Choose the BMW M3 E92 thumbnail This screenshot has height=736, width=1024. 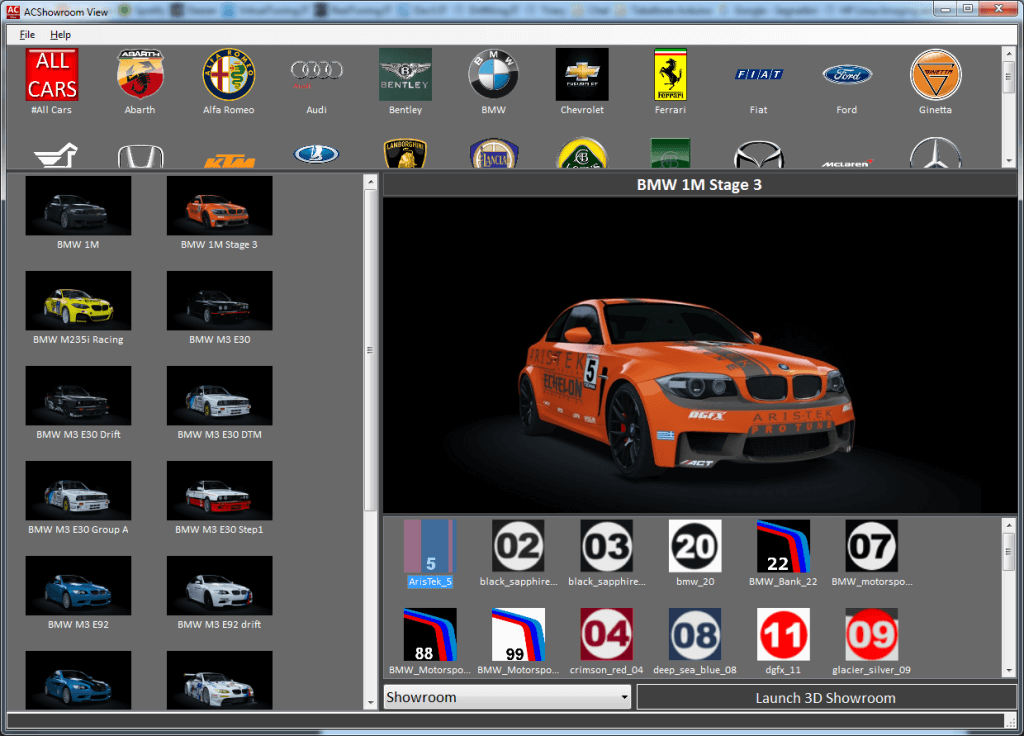78,586
